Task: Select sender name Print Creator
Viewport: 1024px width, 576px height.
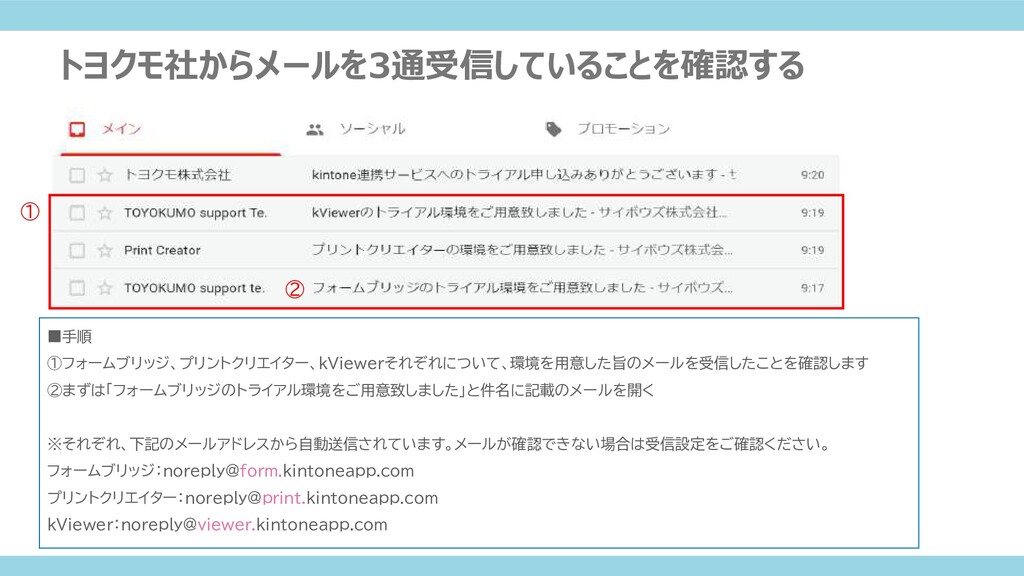Action: click(162, 250)
